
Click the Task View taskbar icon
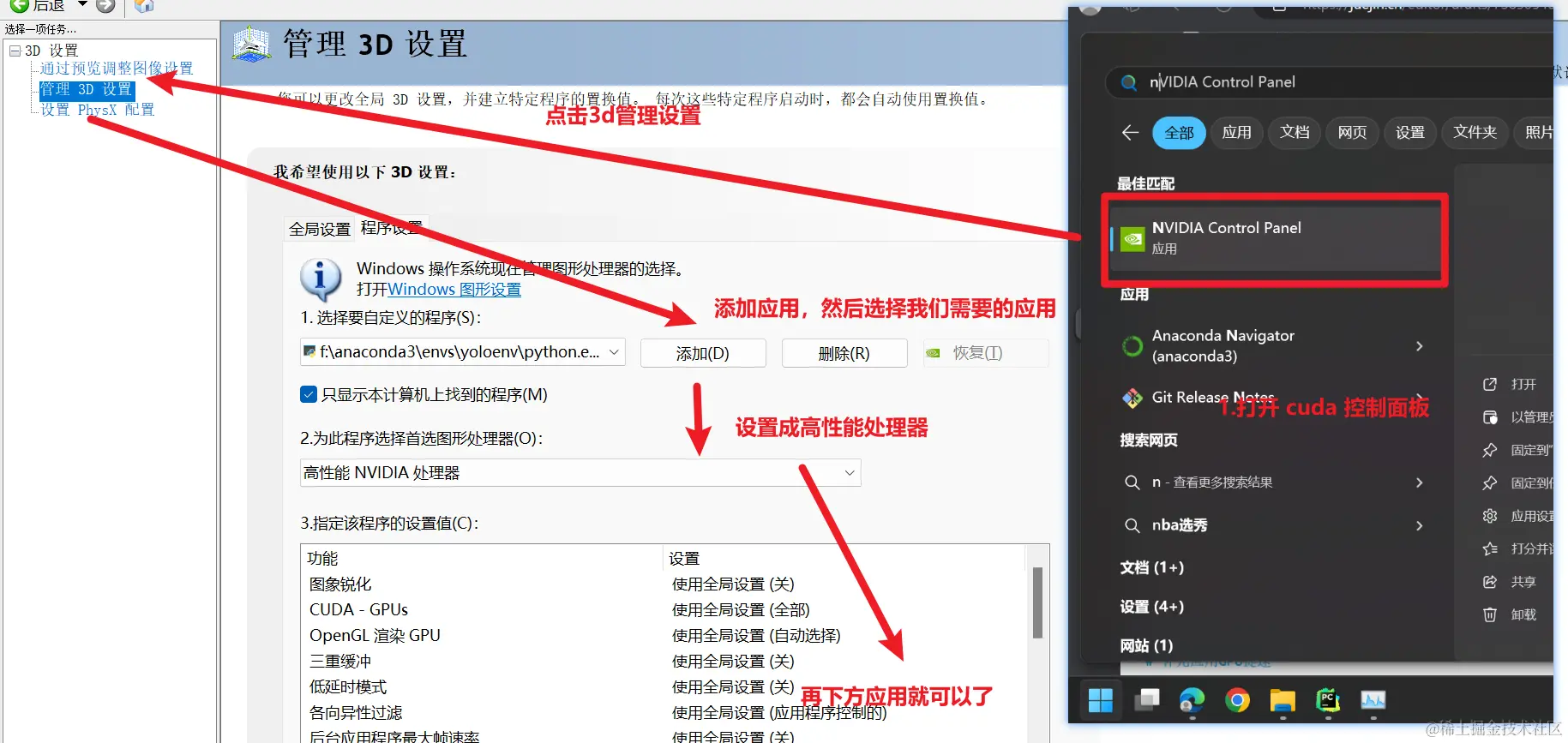coord(1147,700)
